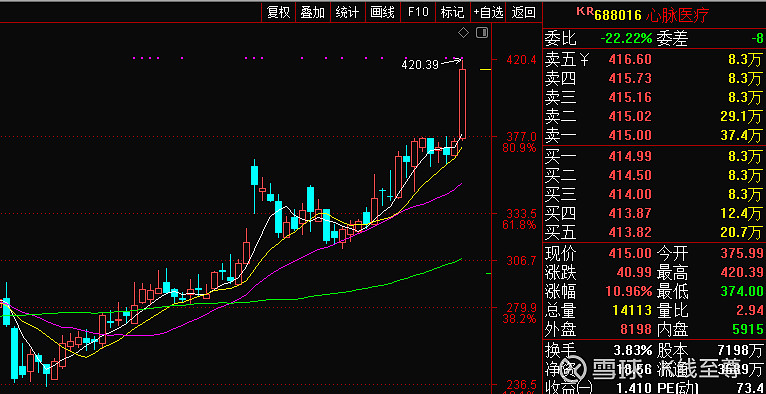This screenshot has width=766, height=394.
Task: Click the 涨跌 value 40.99
Action: coord(633,273)
